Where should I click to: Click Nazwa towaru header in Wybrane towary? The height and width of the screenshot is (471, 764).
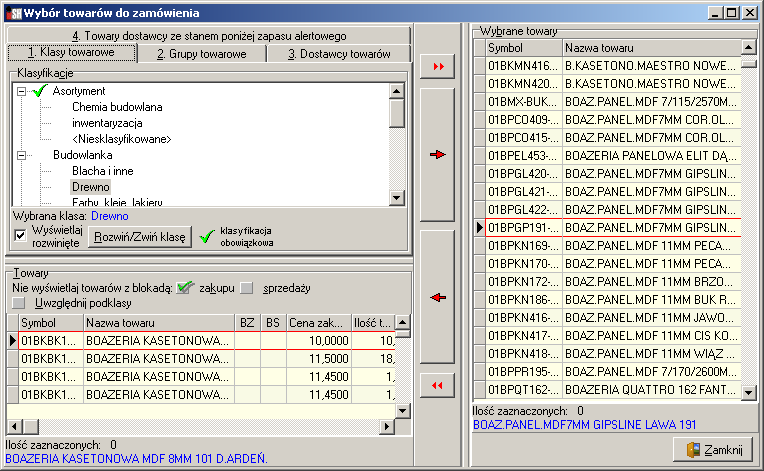(651, 48)
